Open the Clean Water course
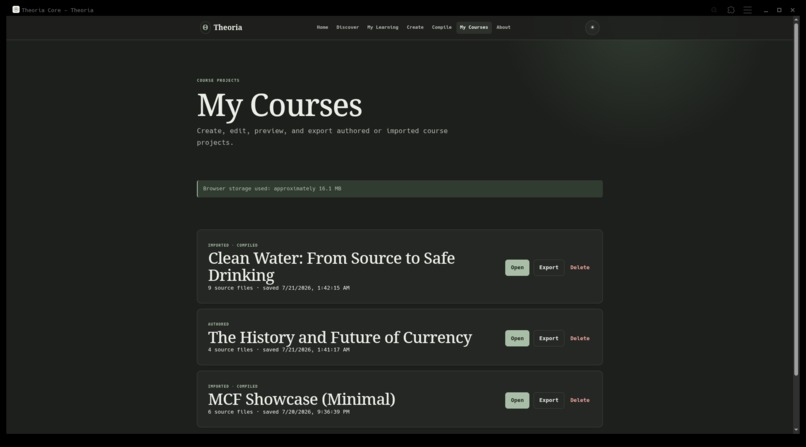 (517, 268)
